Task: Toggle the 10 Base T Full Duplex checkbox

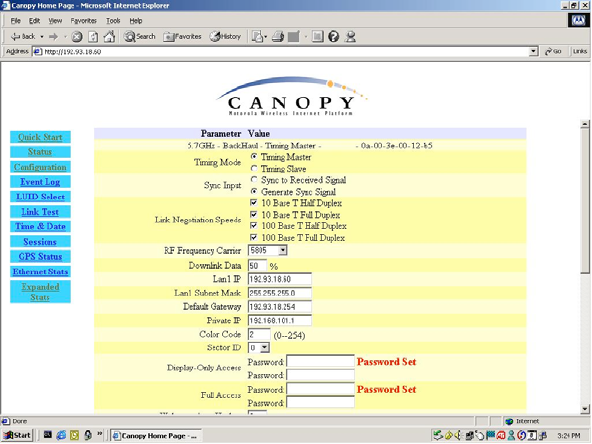Action: (x=254, y=214)
